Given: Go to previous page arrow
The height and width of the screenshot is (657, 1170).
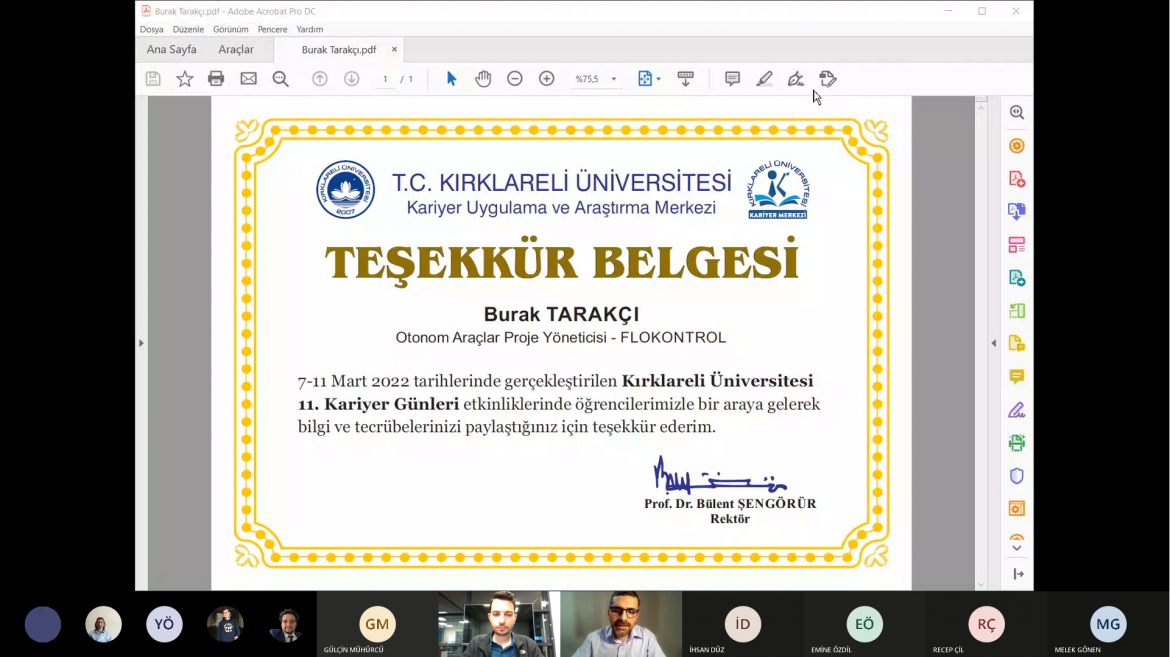Looking at the screenshot, I should pos(319,78).
